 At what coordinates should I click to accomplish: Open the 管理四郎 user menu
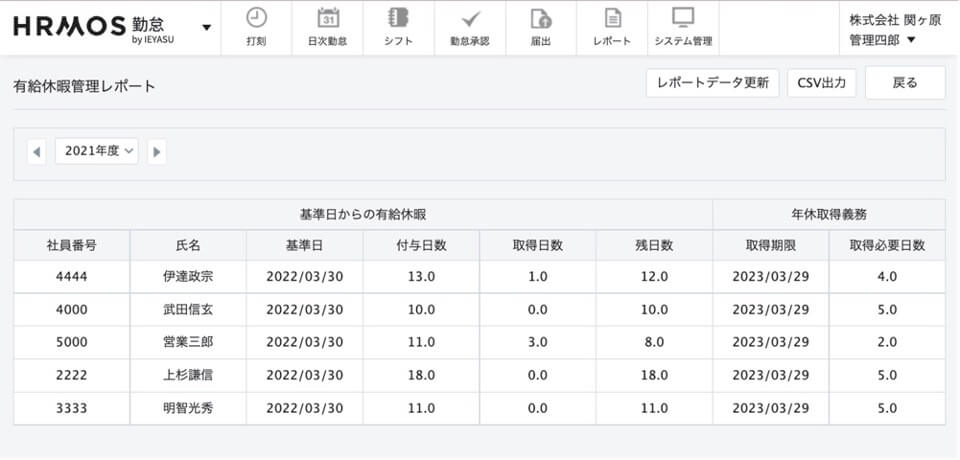point(881,39)
